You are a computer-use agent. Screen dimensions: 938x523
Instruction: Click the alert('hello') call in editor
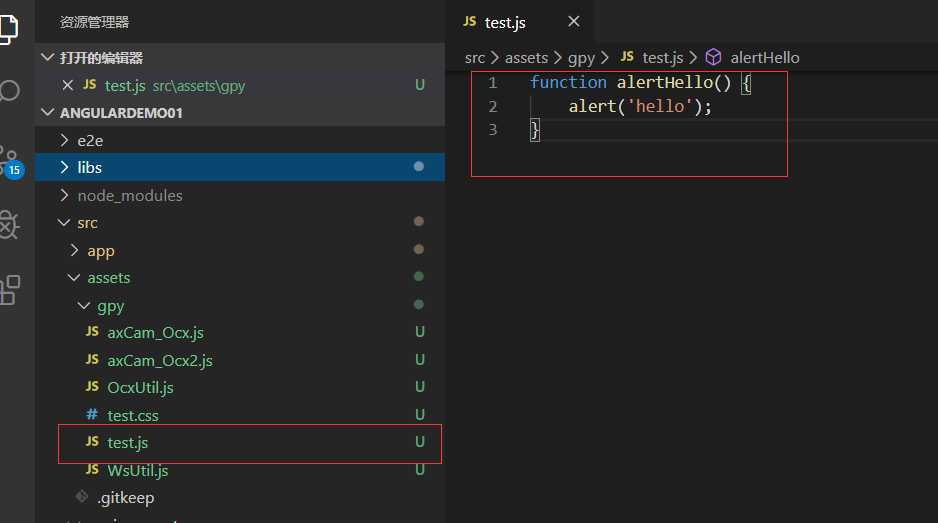[640, 107]
